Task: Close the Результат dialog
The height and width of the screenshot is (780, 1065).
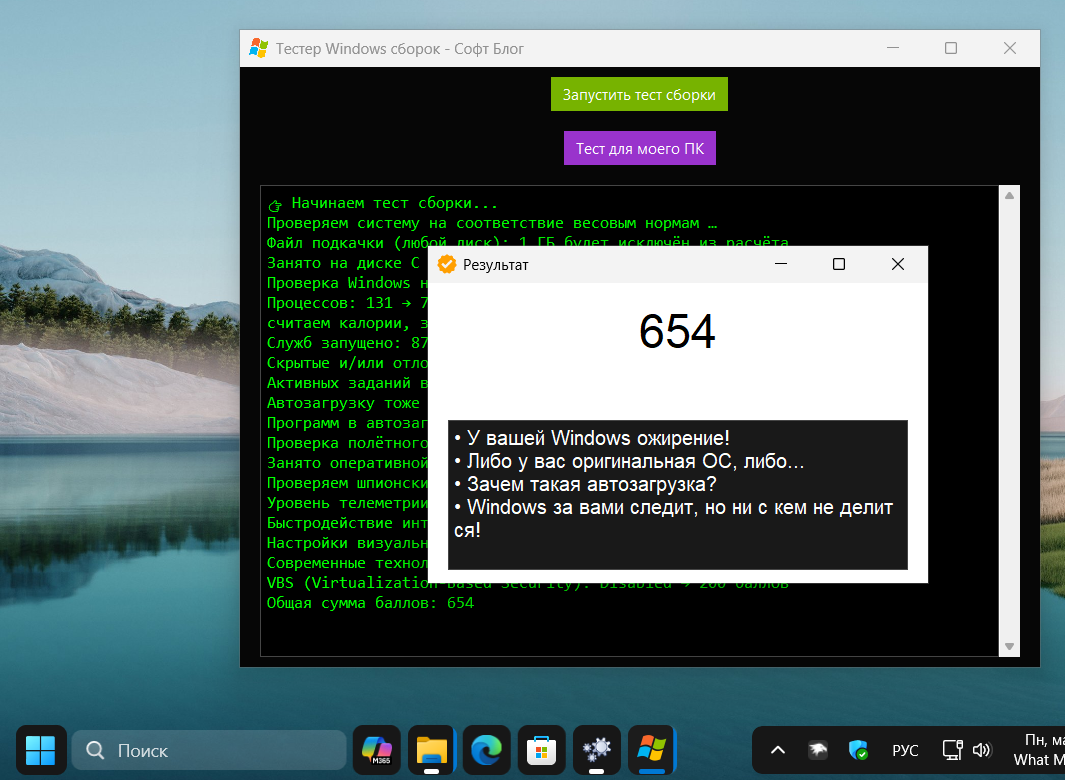Action: pos(898,264)
